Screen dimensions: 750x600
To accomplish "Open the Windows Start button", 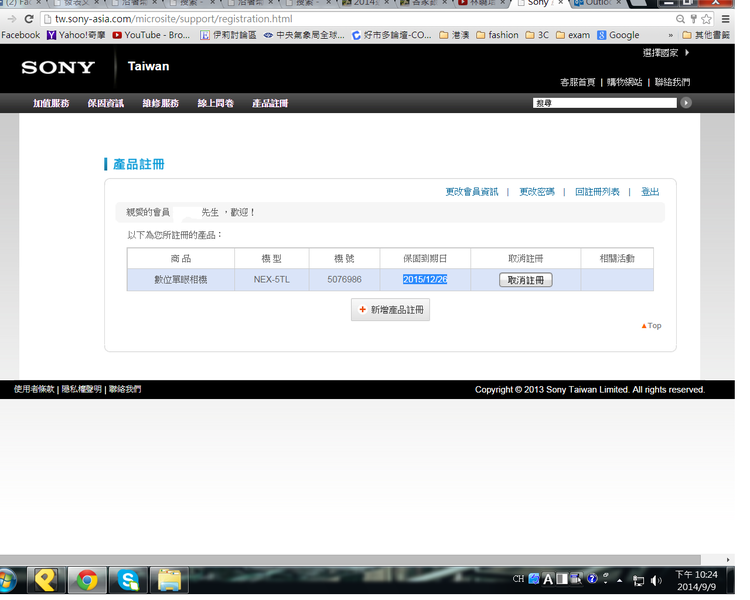I will 7,580.
